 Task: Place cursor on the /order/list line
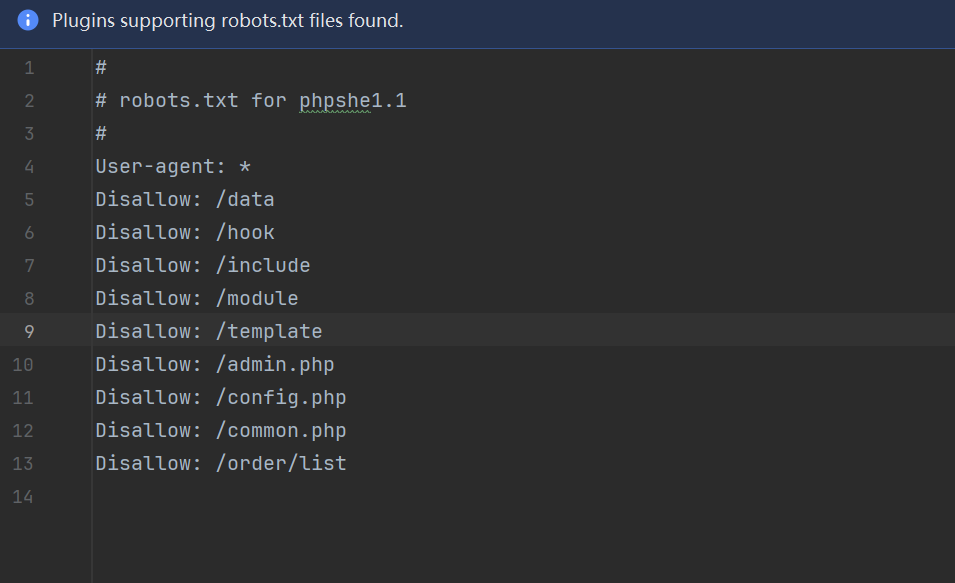221,464
